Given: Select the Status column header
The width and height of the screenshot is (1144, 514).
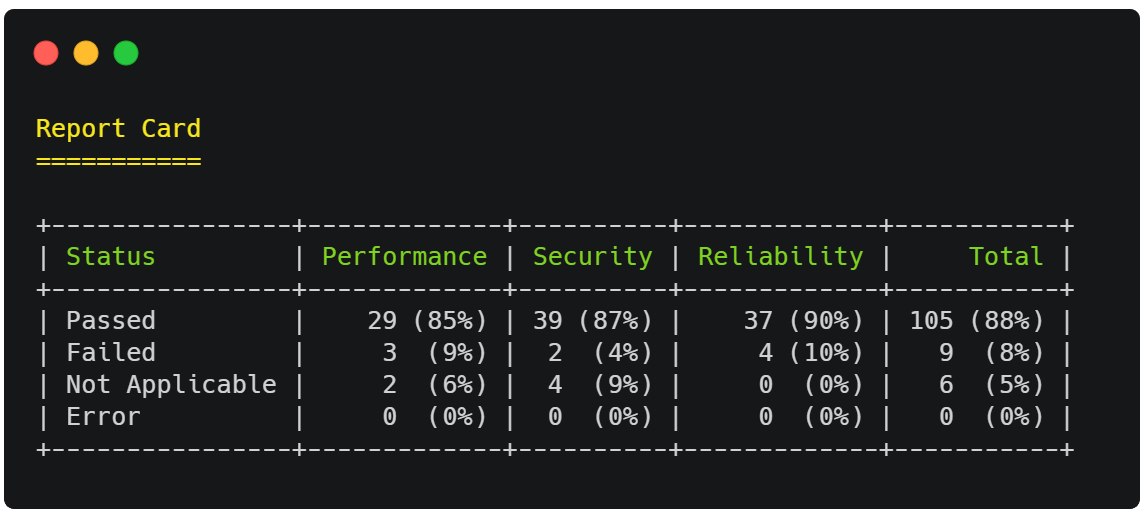Looking at the screenshot, I should 111,257.
